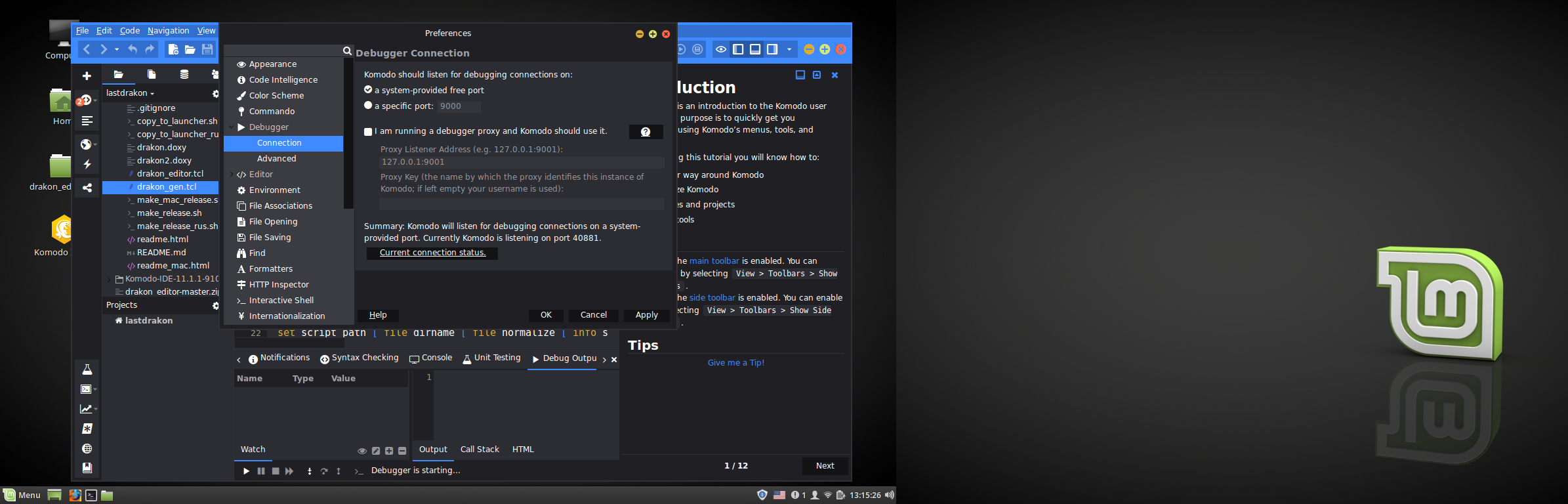This screenshot has height=504, width=1568.
Task: Click the Undo arrow in Komodo toolbar
Action: (133, 49)
